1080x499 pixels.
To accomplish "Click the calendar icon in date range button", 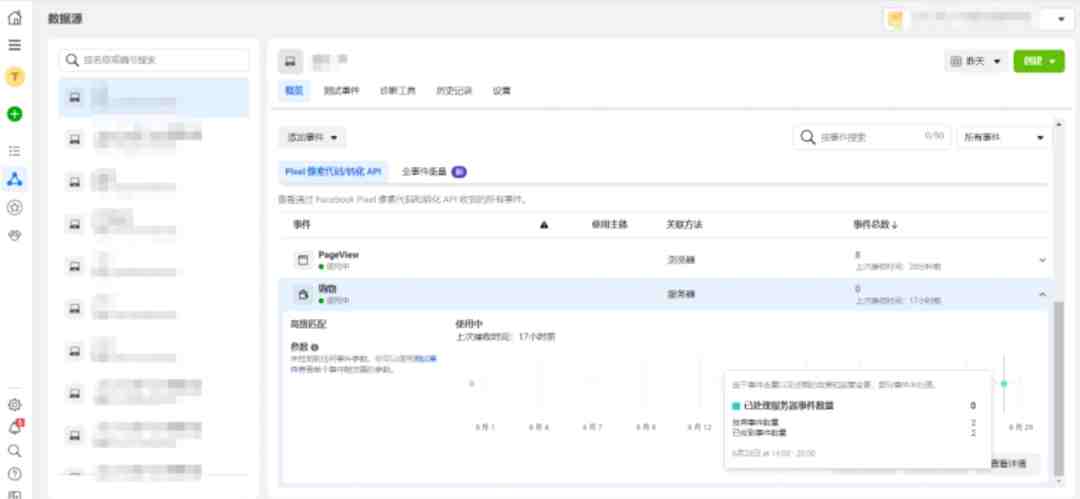I will pyautogui.click(x=956, y=61).
